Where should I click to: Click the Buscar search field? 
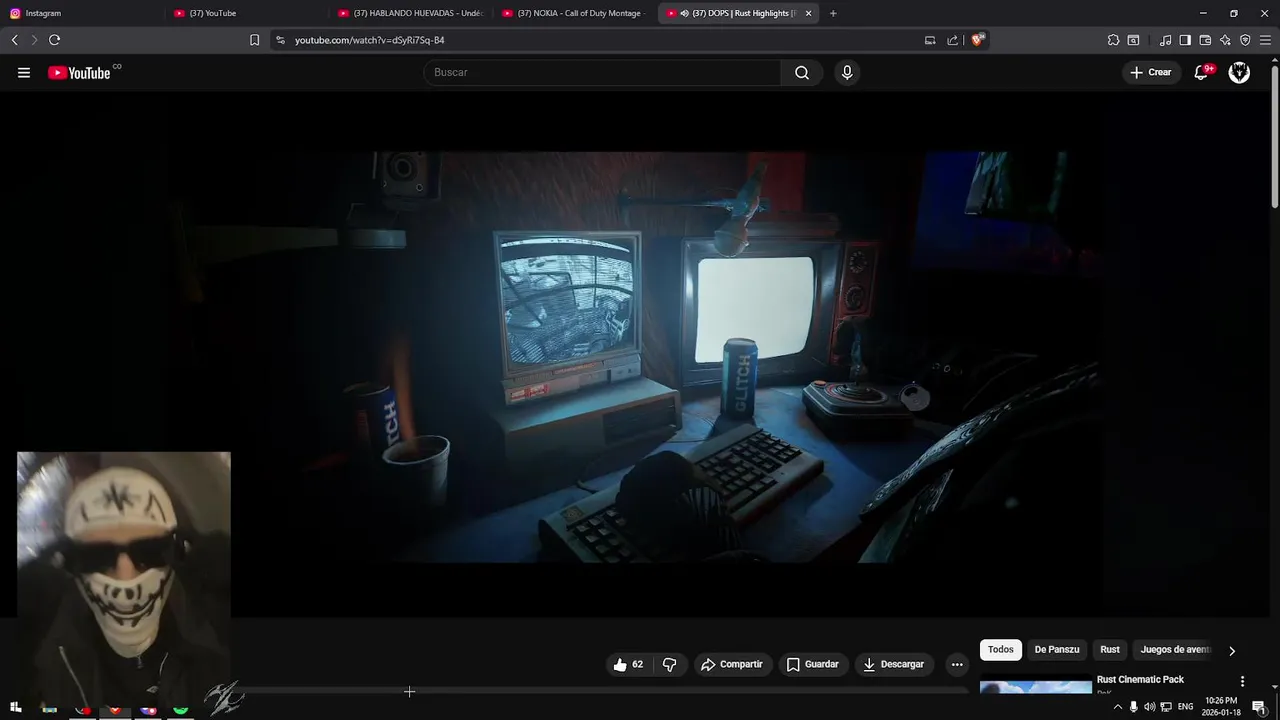pos(603,72)
